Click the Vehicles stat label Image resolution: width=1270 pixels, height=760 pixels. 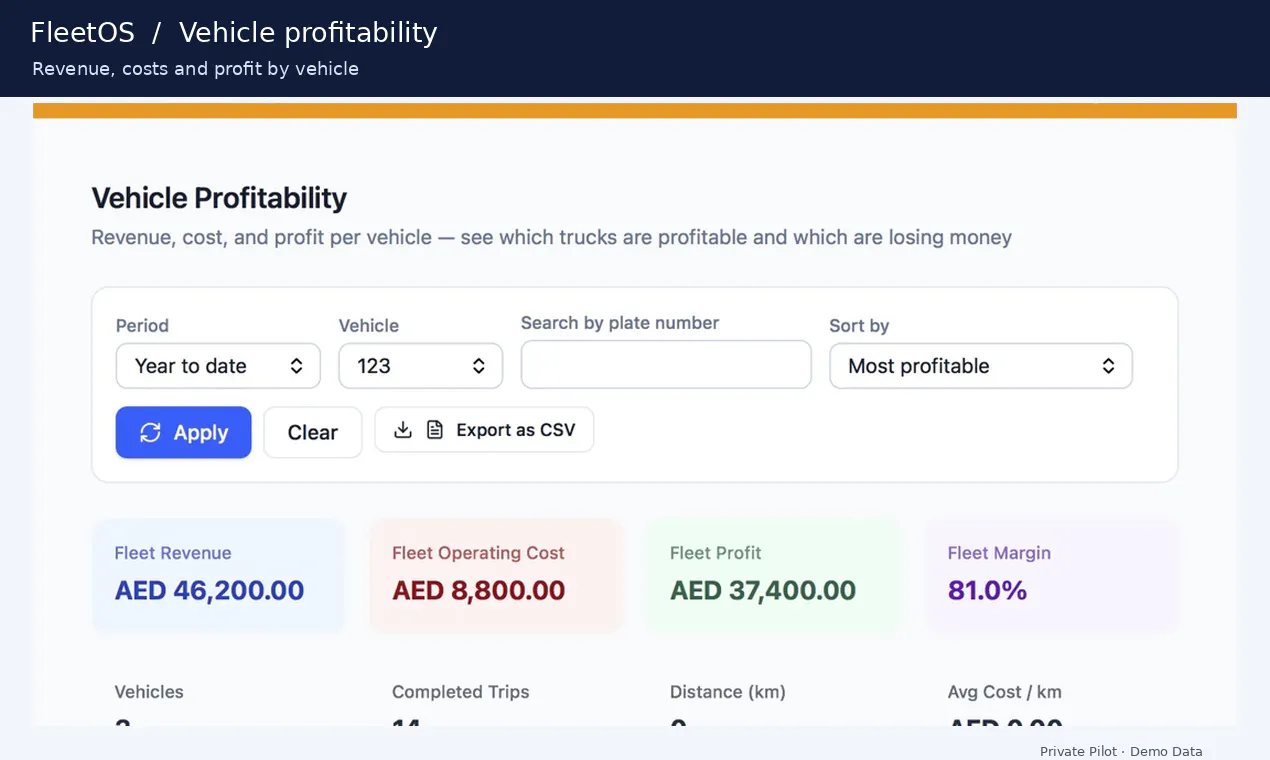[x=149, y=692]
